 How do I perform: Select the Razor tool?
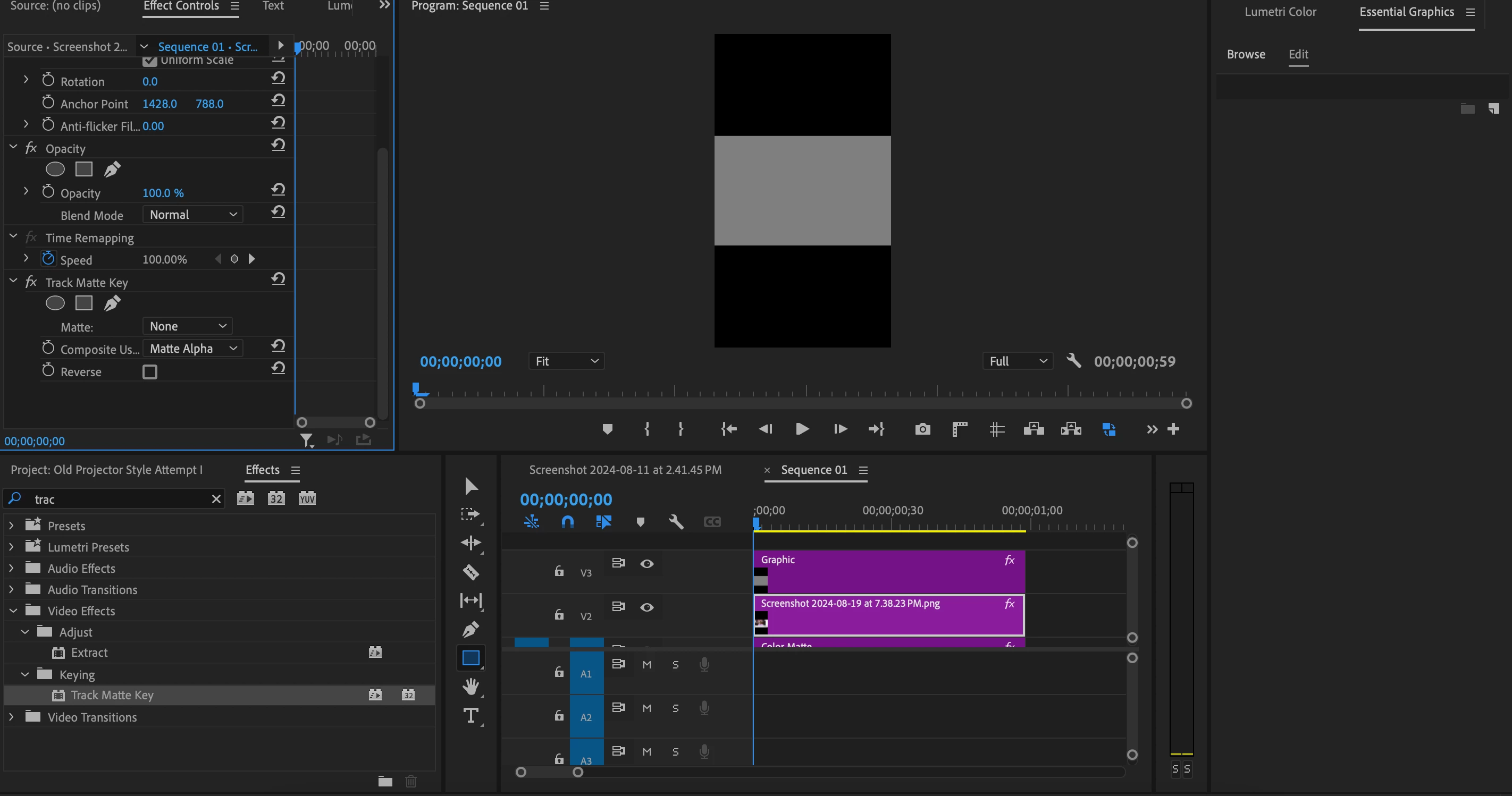[x=471, y=572]
